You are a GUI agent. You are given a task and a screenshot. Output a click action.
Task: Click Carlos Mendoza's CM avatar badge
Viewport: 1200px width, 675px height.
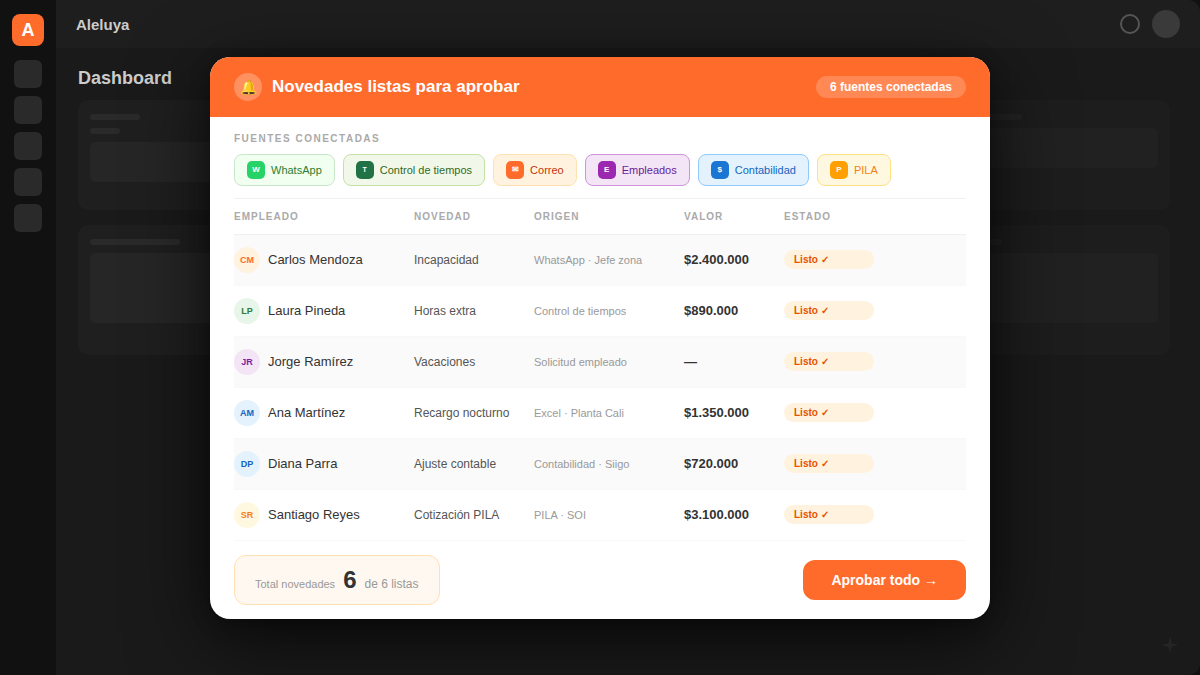247,260
